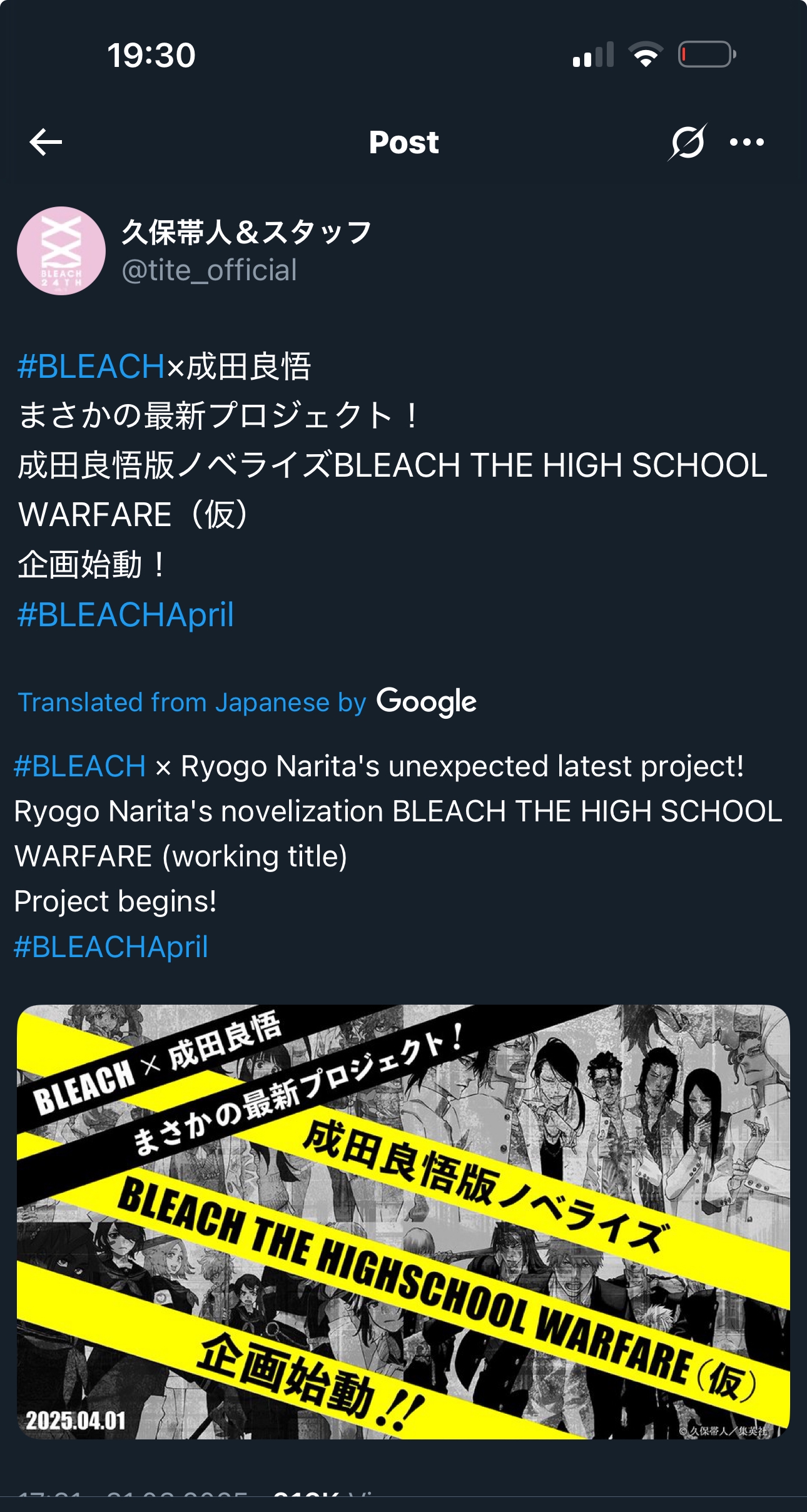The width and height of the screenshot is (807, 1512).
Task: Tap the Wi-Fi status icon
Action: [646, 55]
